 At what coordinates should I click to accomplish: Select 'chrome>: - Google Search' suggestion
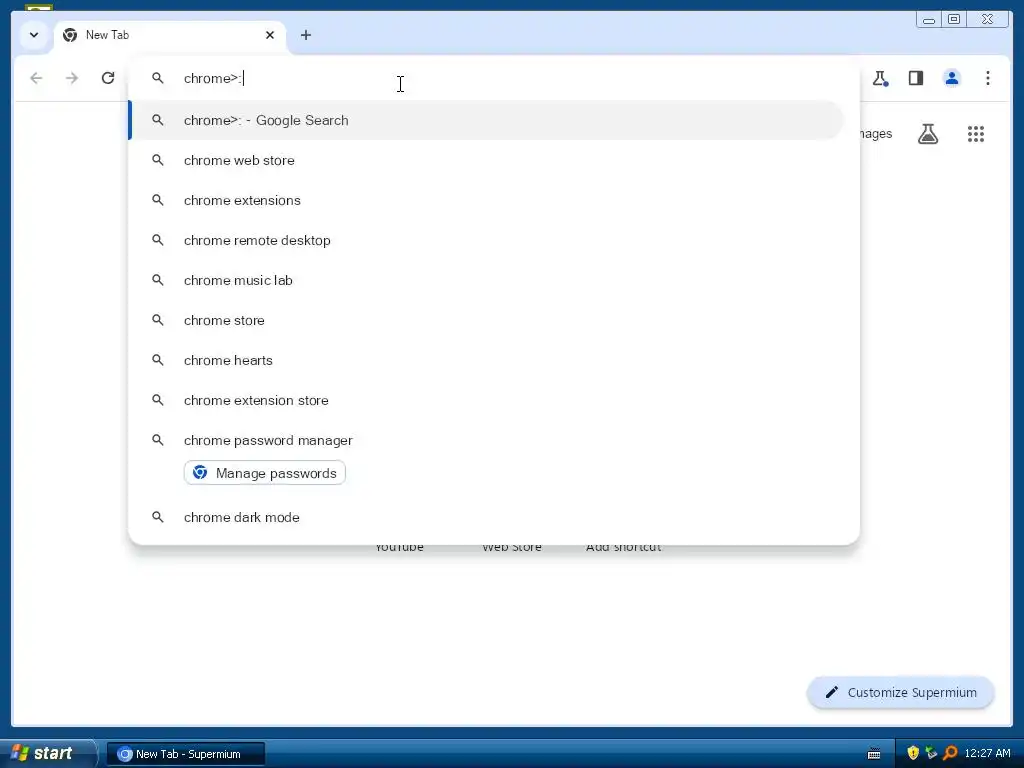487,120
